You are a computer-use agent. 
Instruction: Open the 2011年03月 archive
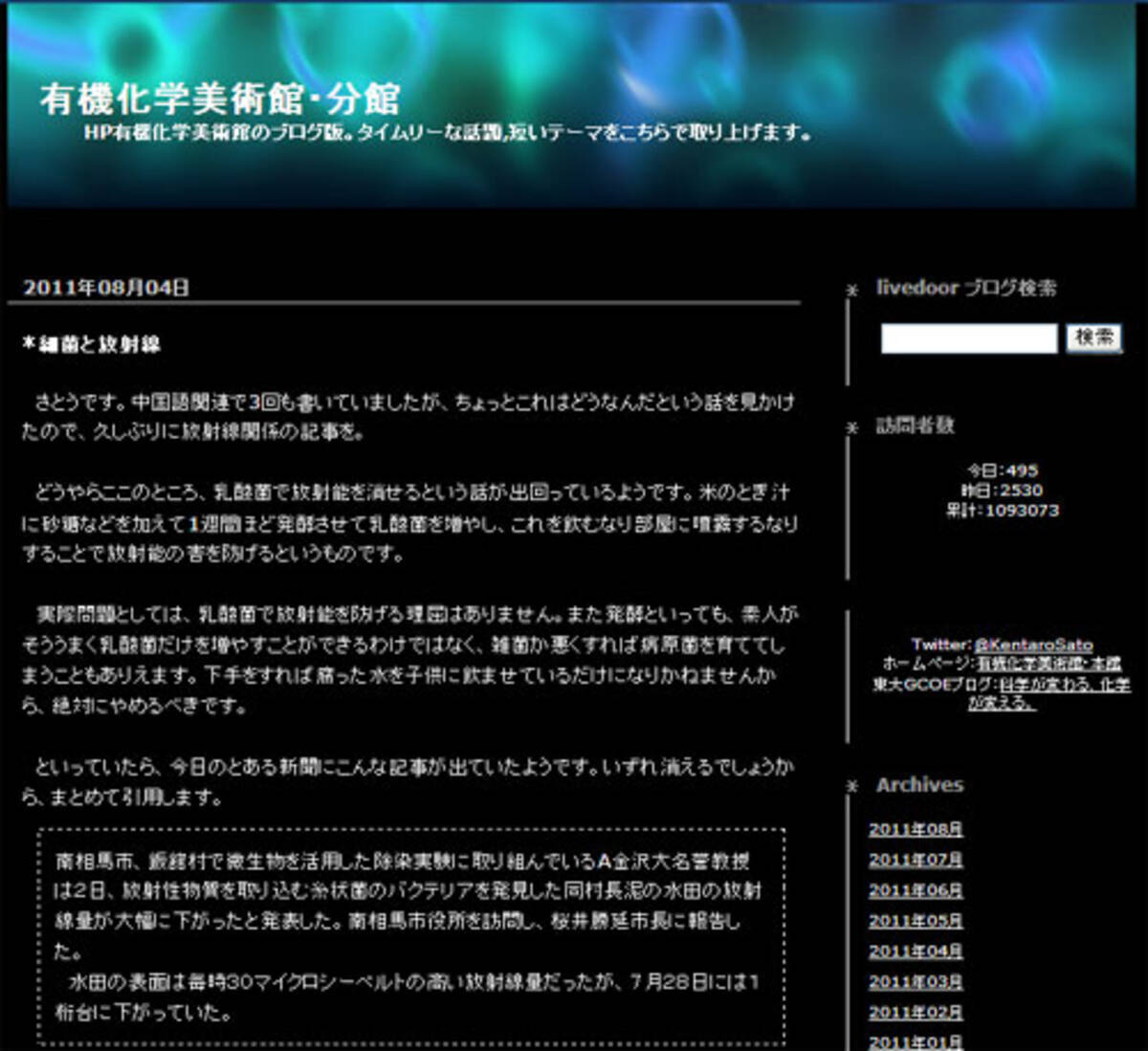pyautogui.click(x=916, y=982)
